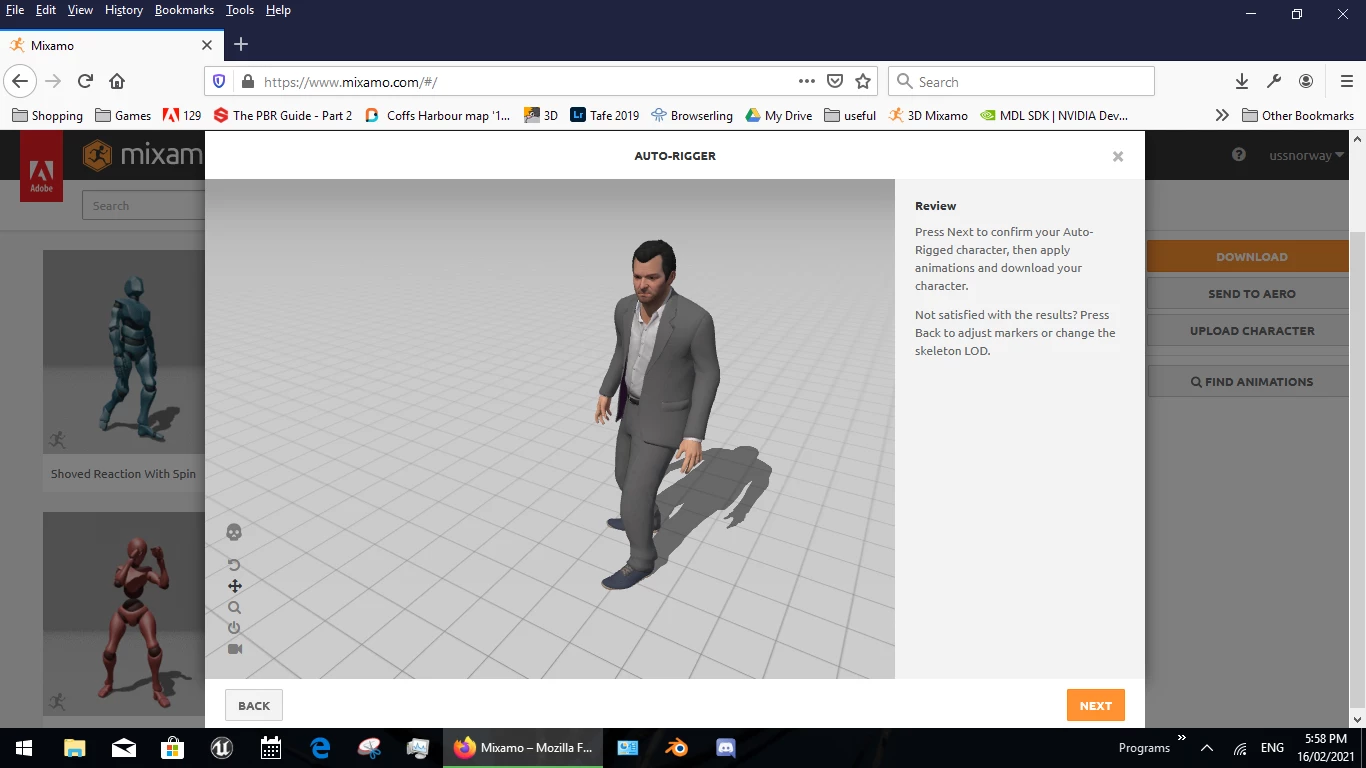Open the Bookmarks menu
Screen dimensions: 1366x768
(184, 10)
